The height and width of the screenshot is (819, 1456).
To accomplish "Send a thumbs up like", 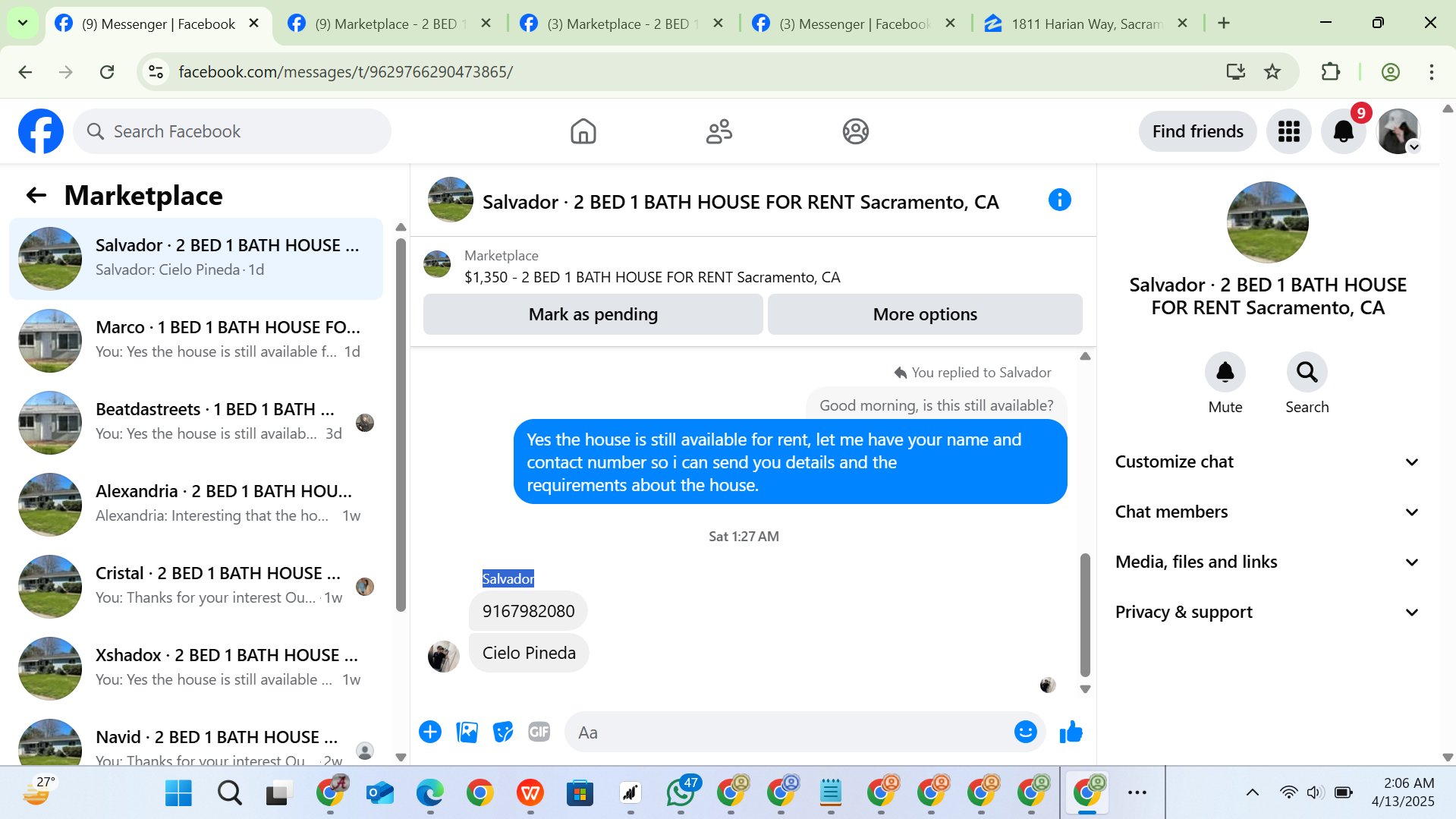I will (x=1071, y=732).
